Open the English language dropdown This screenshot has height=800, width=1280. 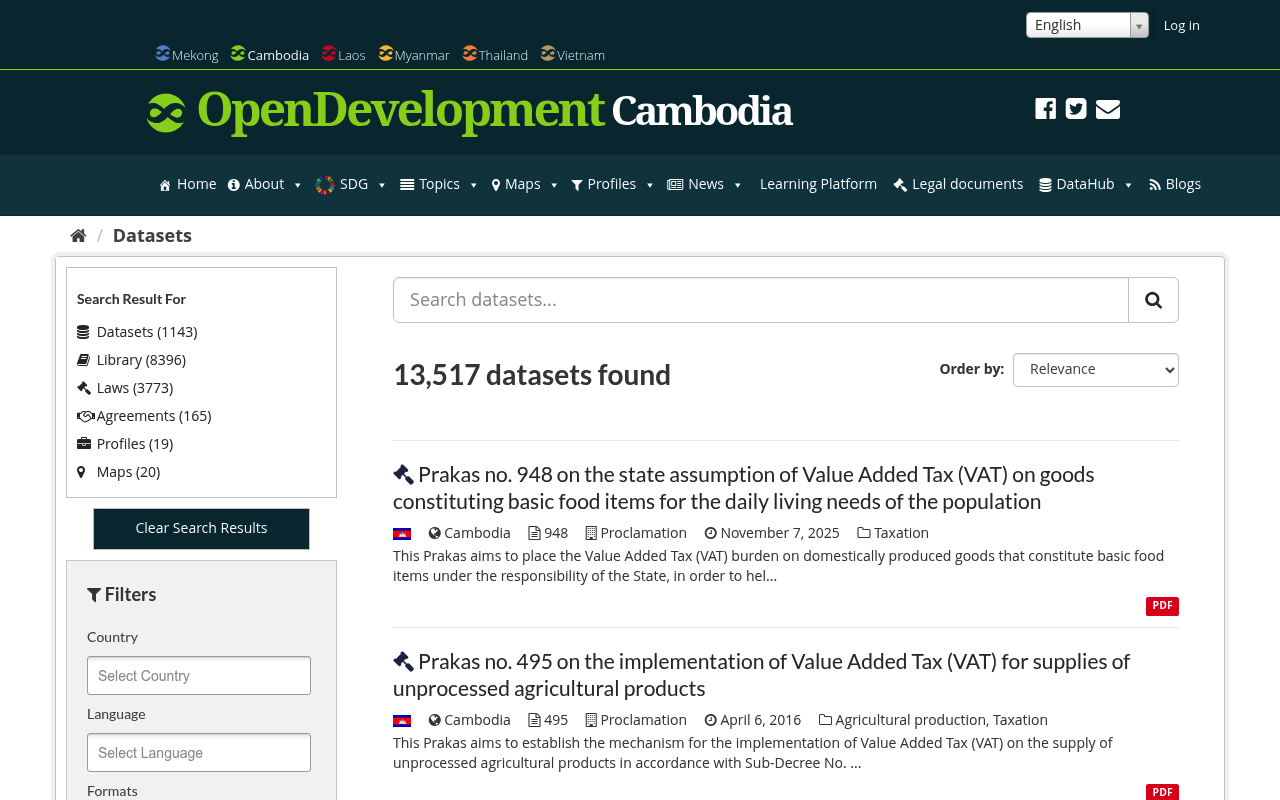click(1087, 25)
